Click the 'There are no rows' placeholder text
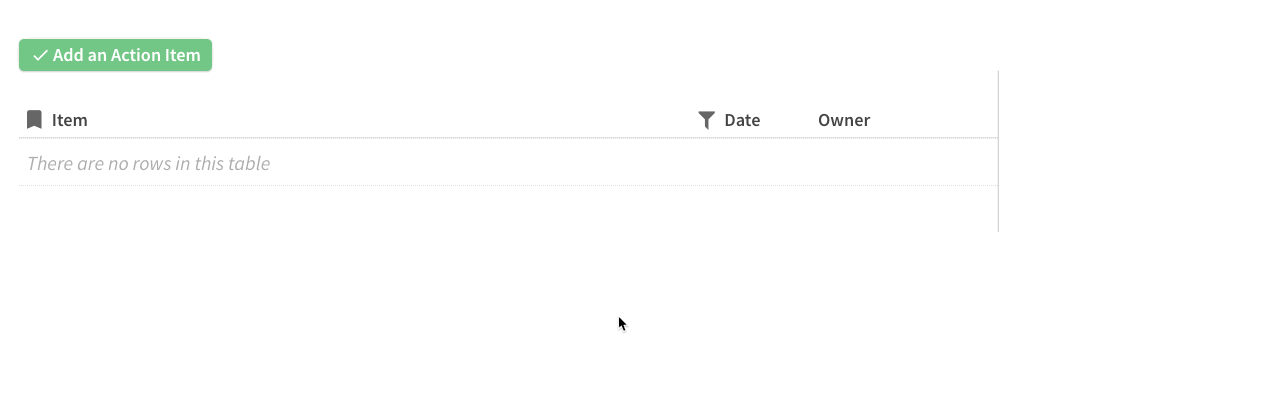 (x=148, y=163)
